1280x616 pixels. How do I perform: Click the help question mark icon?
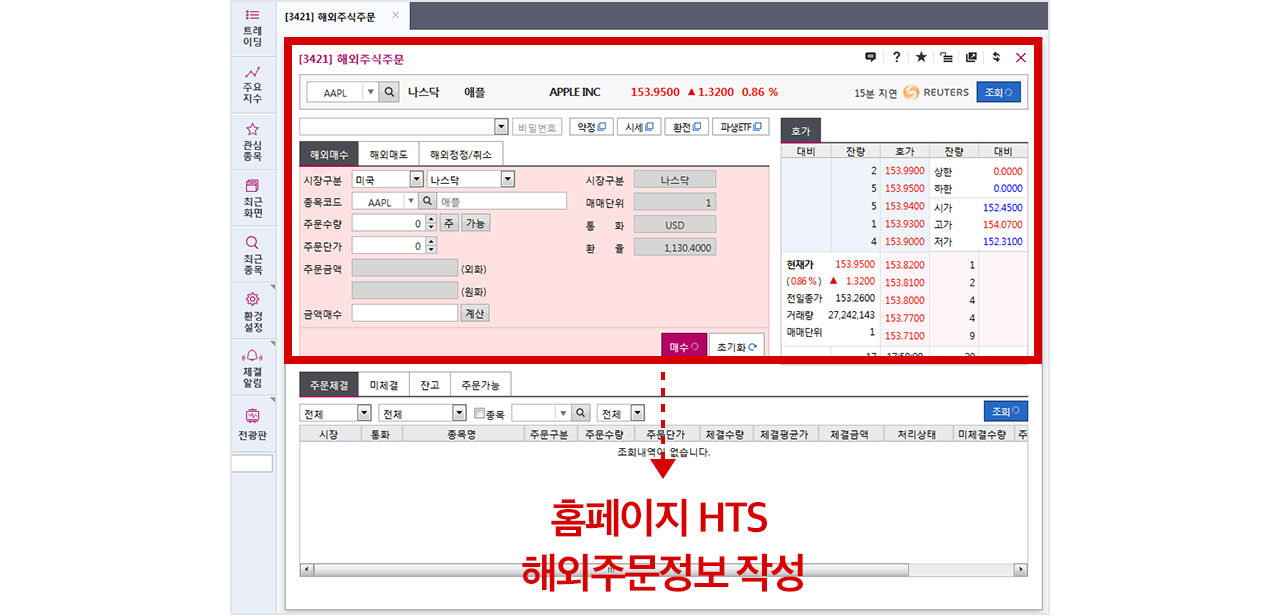(x=897, y=58)
